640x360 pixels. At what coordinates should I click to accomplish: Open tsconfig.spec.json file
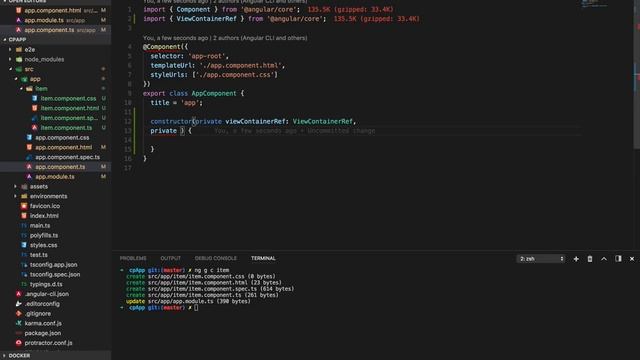(56, 275)
